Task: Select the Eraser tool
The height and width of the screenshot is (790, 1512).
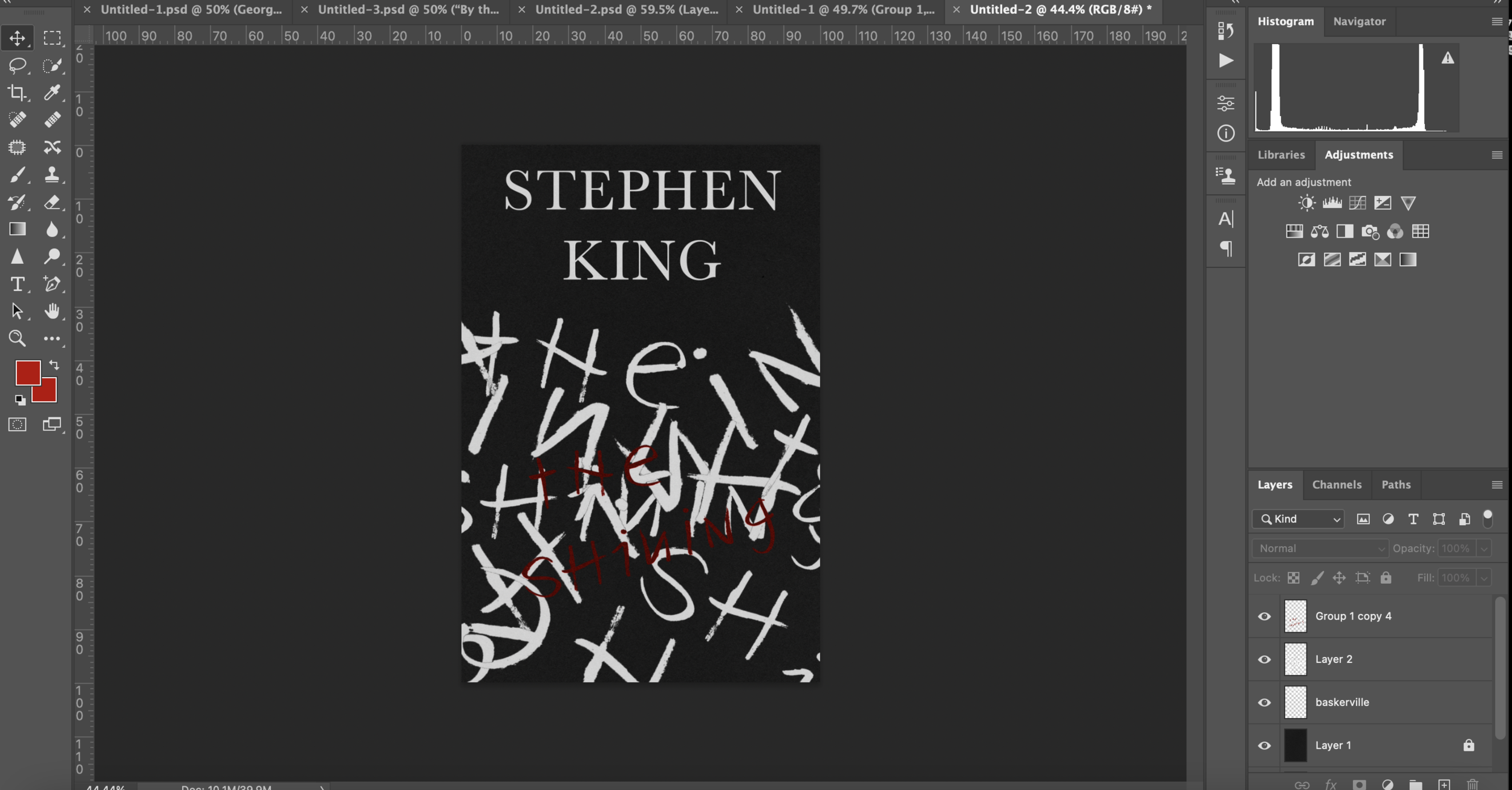Action: point(52,202)
